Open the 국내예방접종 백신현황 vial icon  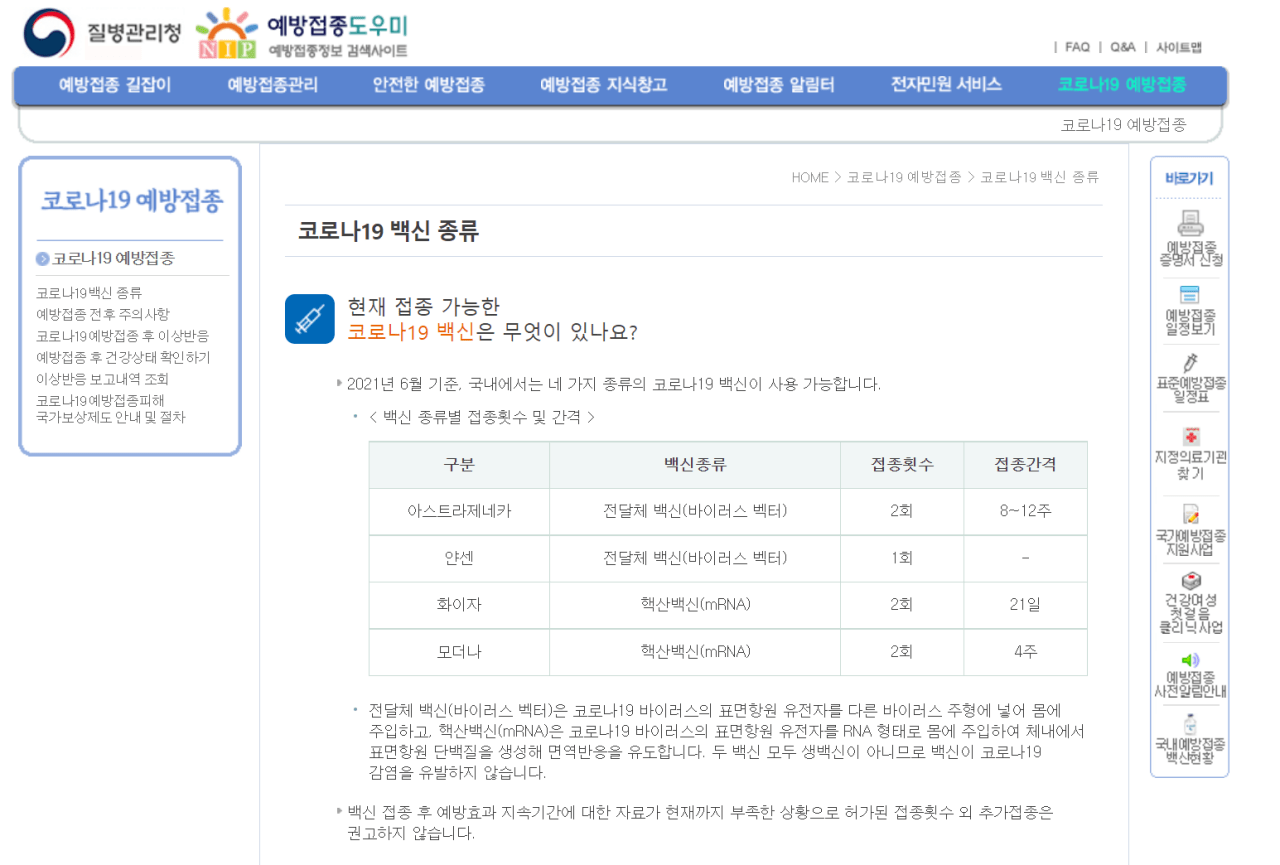pyautogui.click(x=1190, y=726)
